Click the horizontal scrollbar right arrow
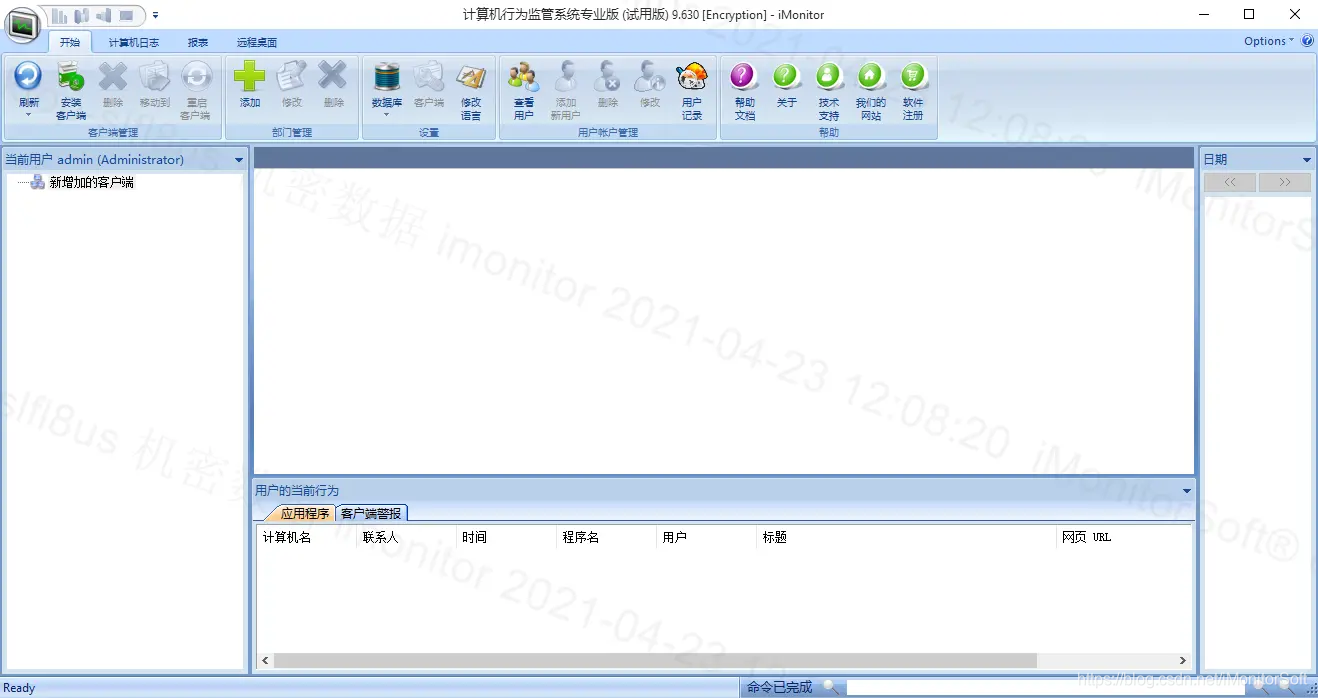Screen dimensions: 1318x698 (x=1183, y=661)
